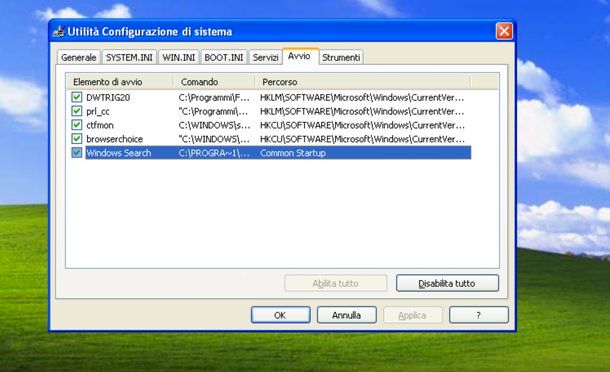Click the C:\WINDOWS\s... command for ctfmon
The image size is (610, 372).
point(214,125)
